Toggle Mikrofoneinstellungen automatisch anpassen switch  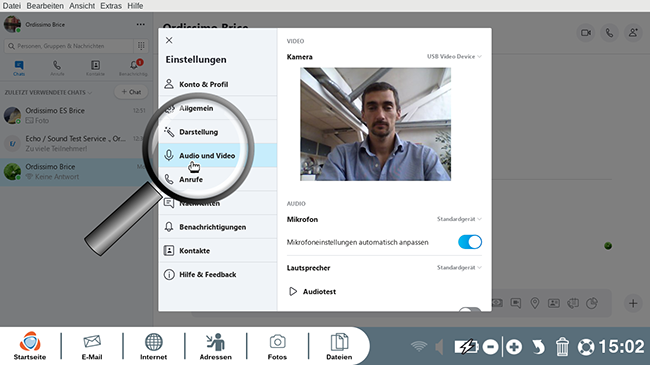tap(470, 242)
